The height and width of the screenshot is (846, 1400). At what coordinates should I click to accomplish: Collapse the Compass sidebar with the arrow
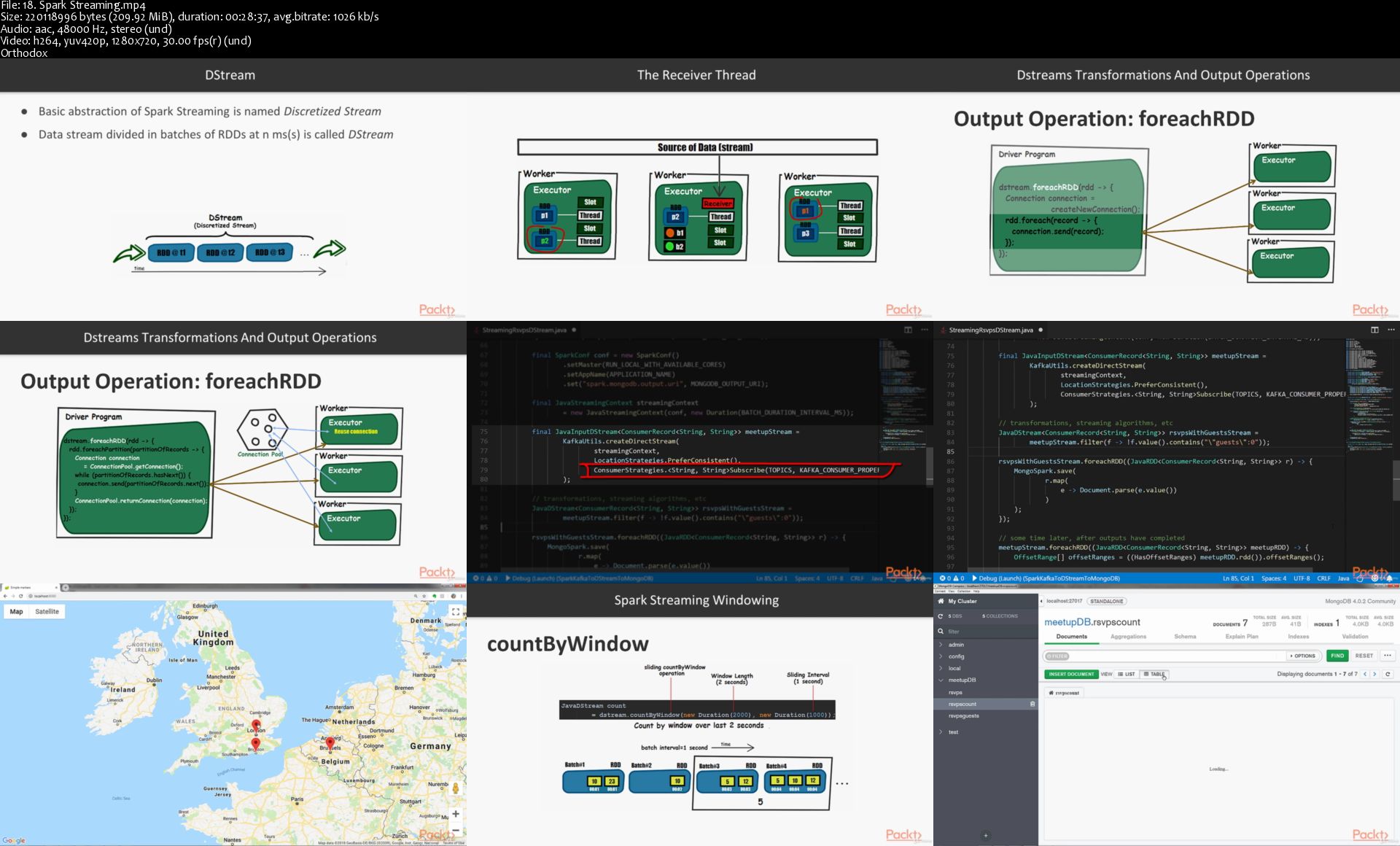click(x=1041, y=601)
